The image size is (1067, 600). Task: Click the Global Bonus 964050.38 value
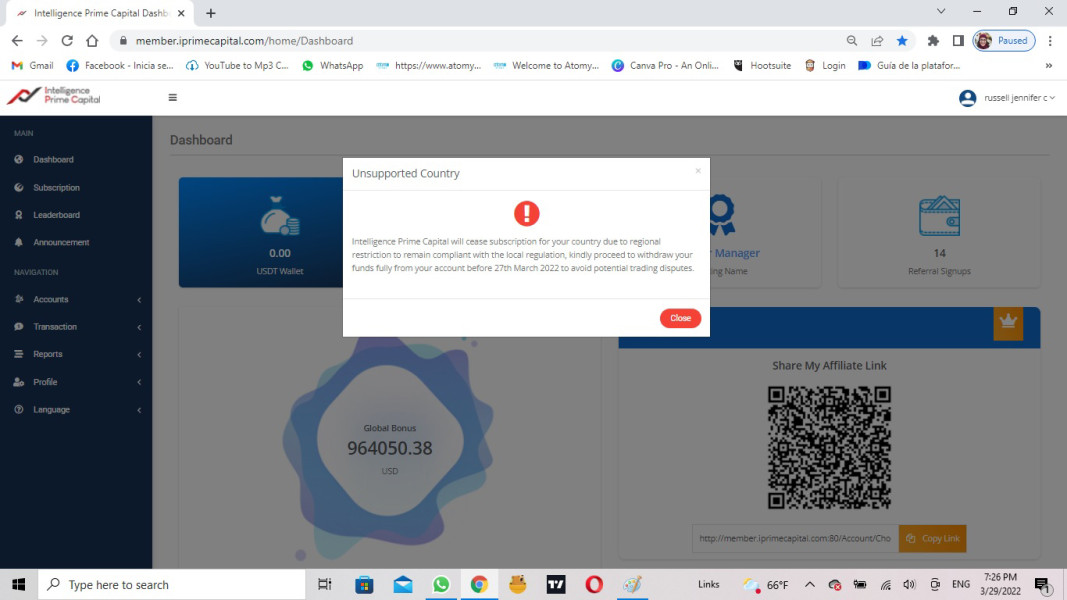pos(389,448)
